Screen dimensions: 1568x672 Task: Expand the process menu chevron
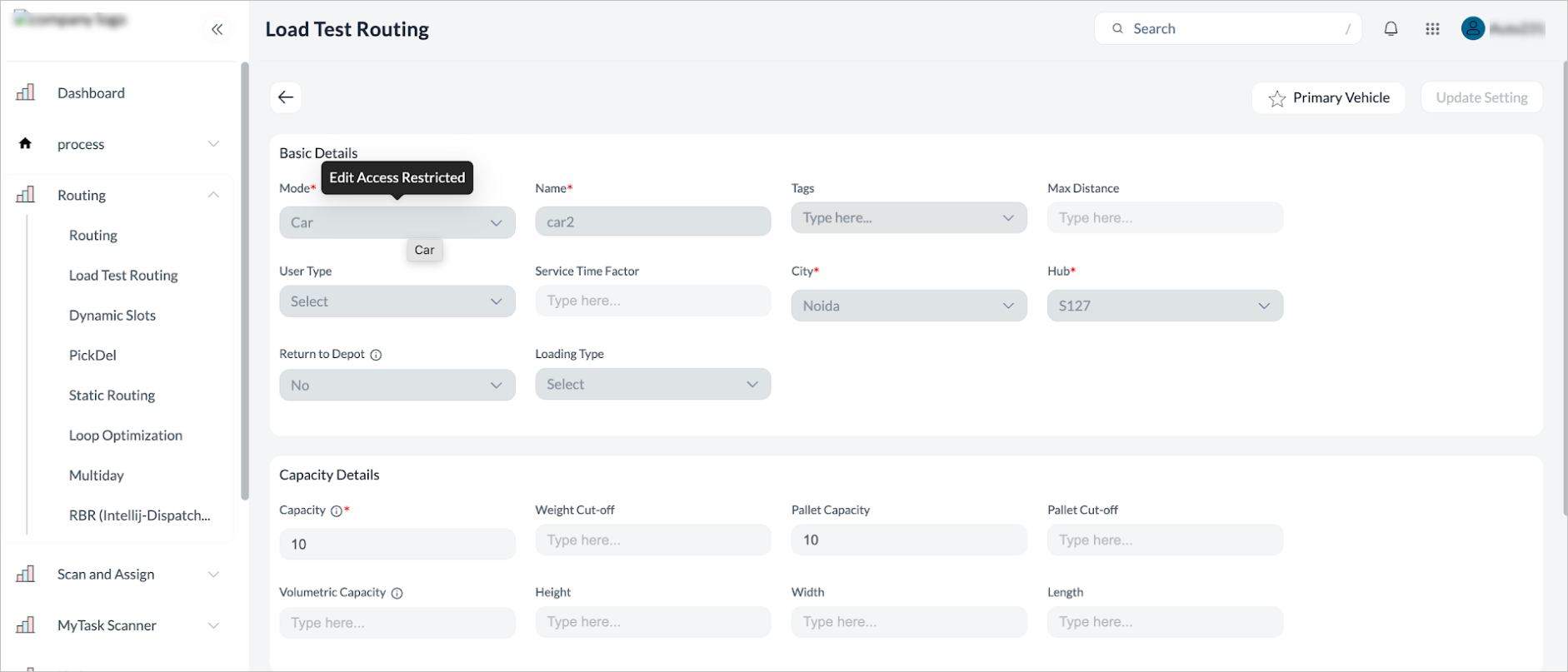tap(213, 144)
